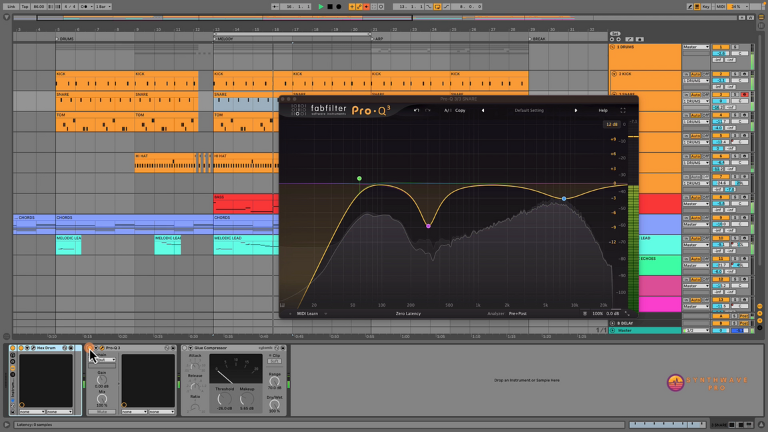This screenshot has height=432, width=768.
Task: Arm the round Record button in the transport
Action: point(338,7)
